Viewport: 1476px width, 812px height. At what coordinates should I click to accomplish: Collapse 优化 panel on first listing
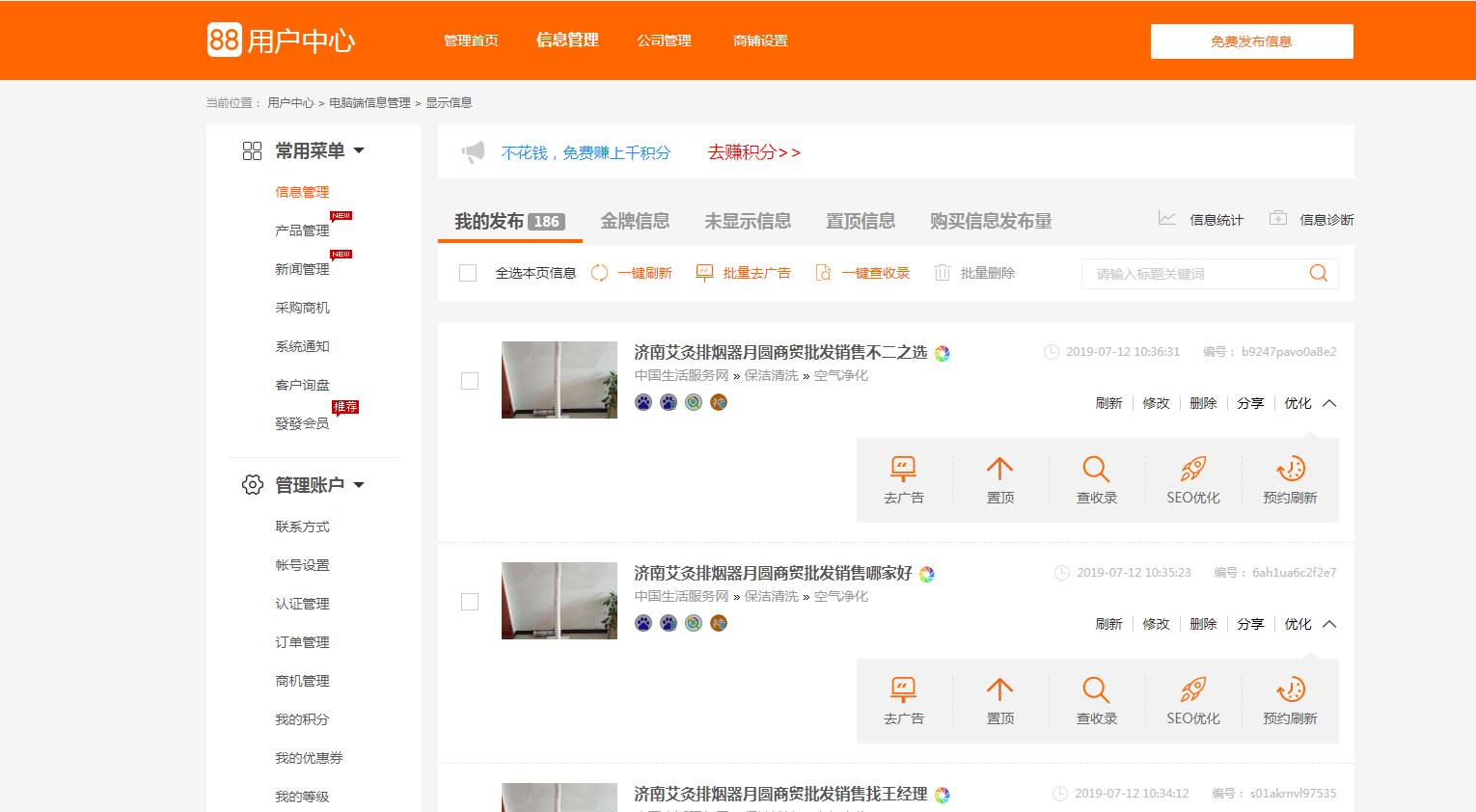[x=1330, y=403]
